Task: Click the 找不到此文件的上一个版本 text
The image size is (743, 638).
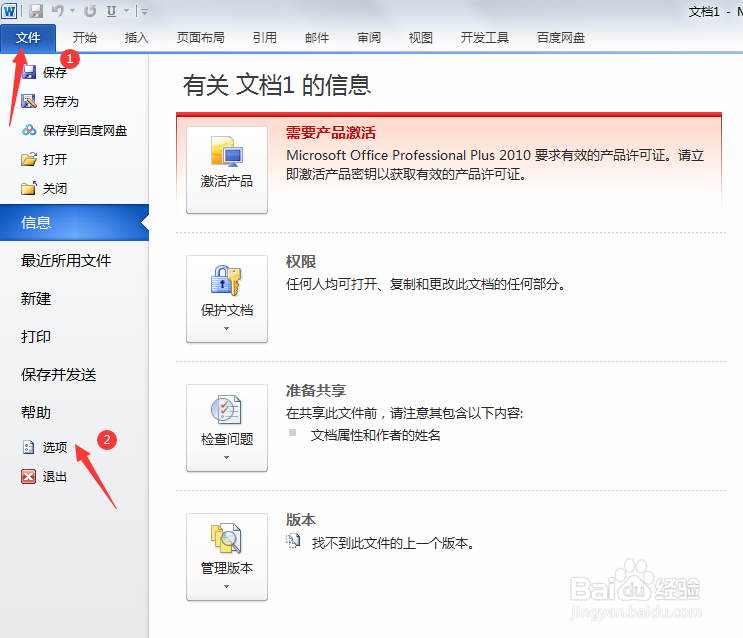Action: [x=393, y=543]
